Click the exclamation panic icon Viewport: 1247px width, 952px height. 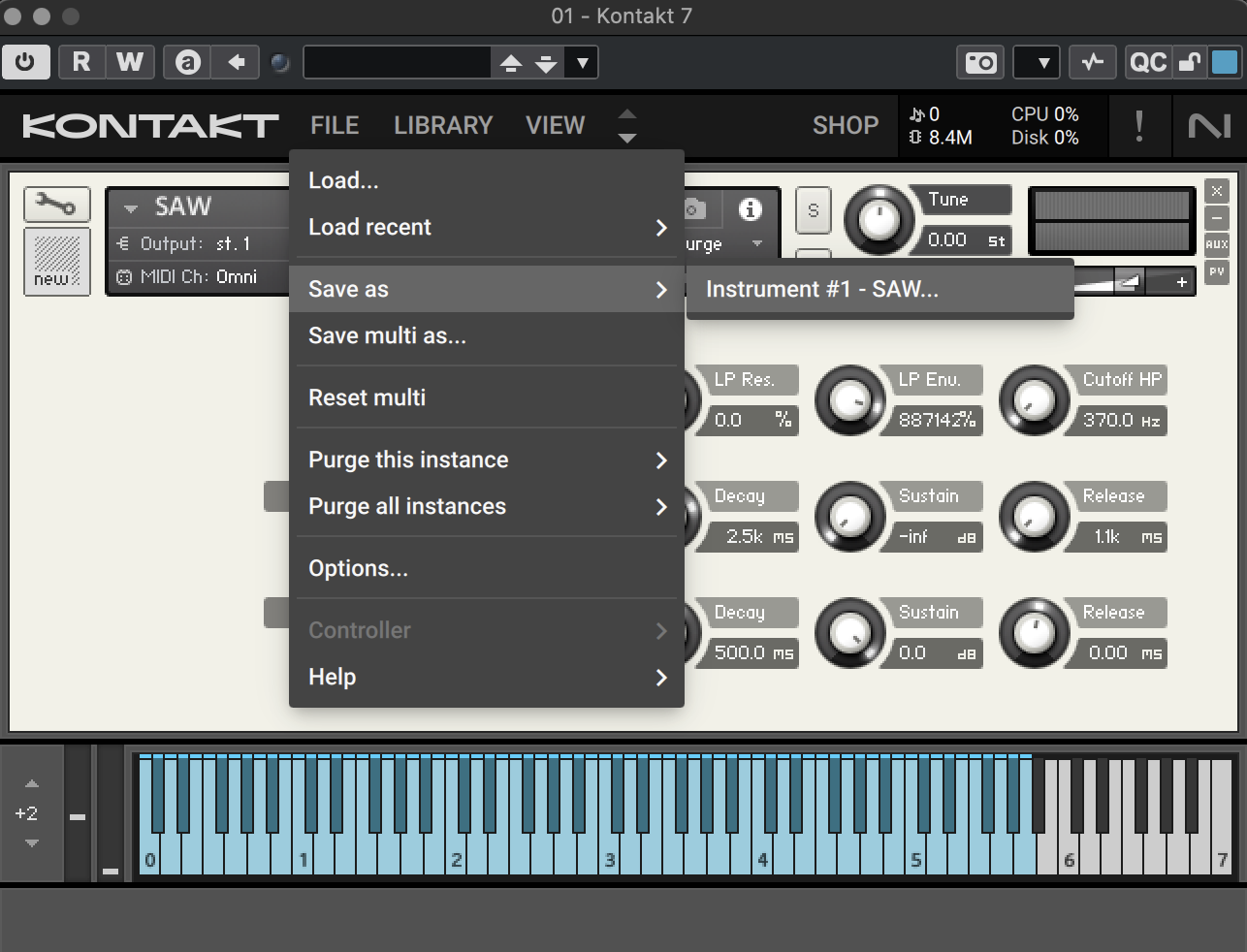pos(1138,126)
